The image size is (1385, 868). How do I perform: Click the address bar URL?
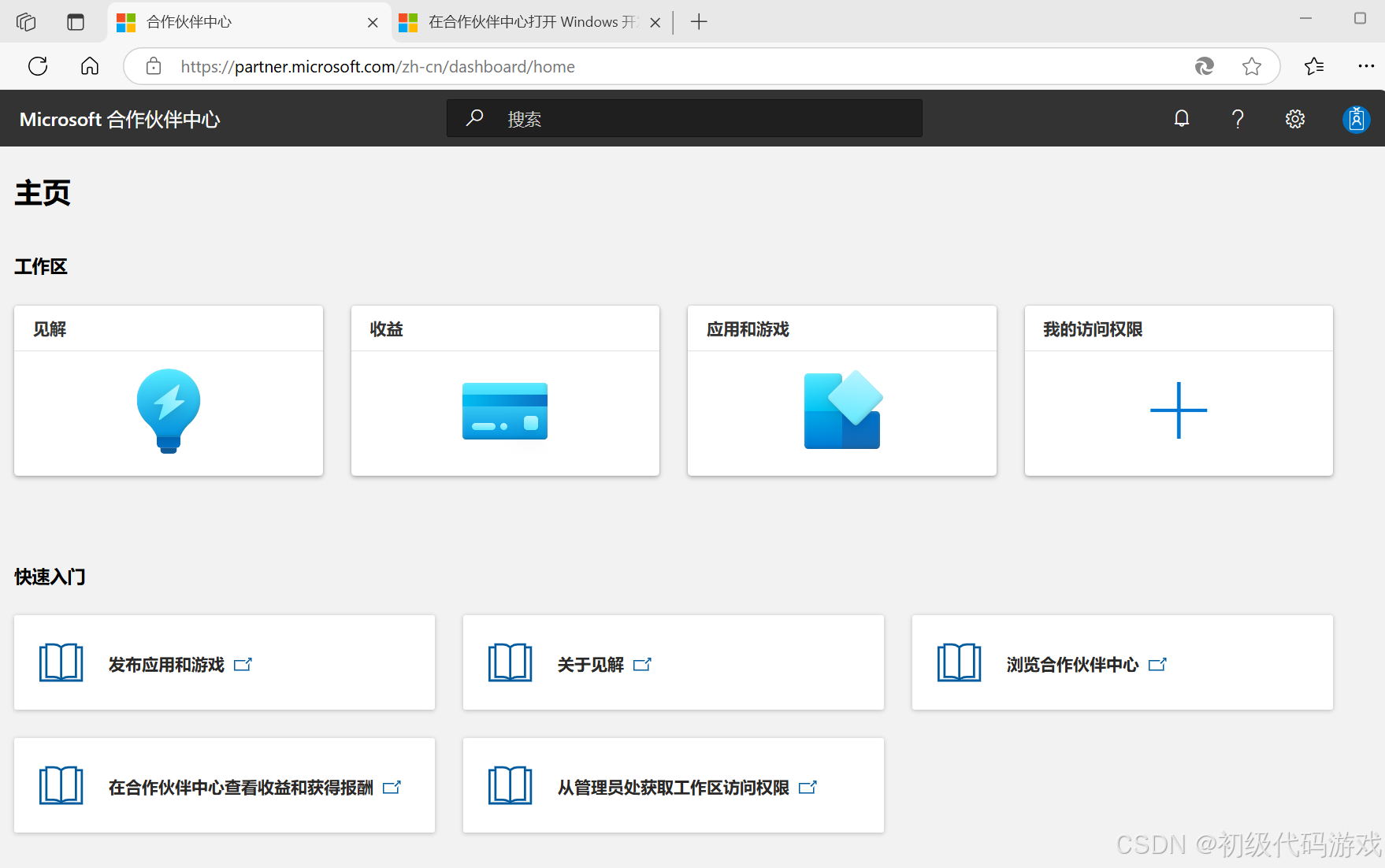[x=378, y=67]
